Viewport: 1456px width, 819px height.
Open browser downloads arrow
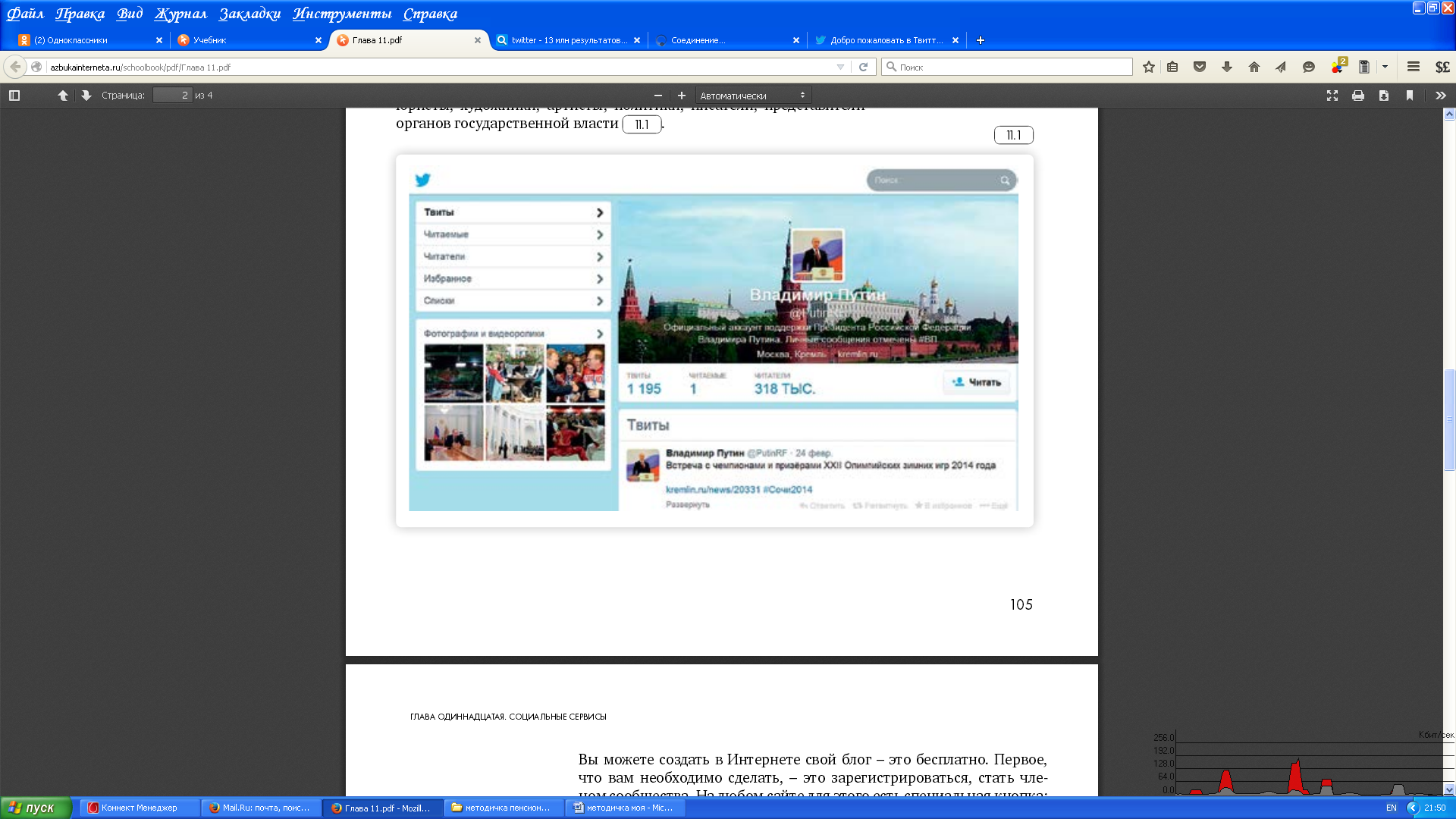(x=1227, y=67)
